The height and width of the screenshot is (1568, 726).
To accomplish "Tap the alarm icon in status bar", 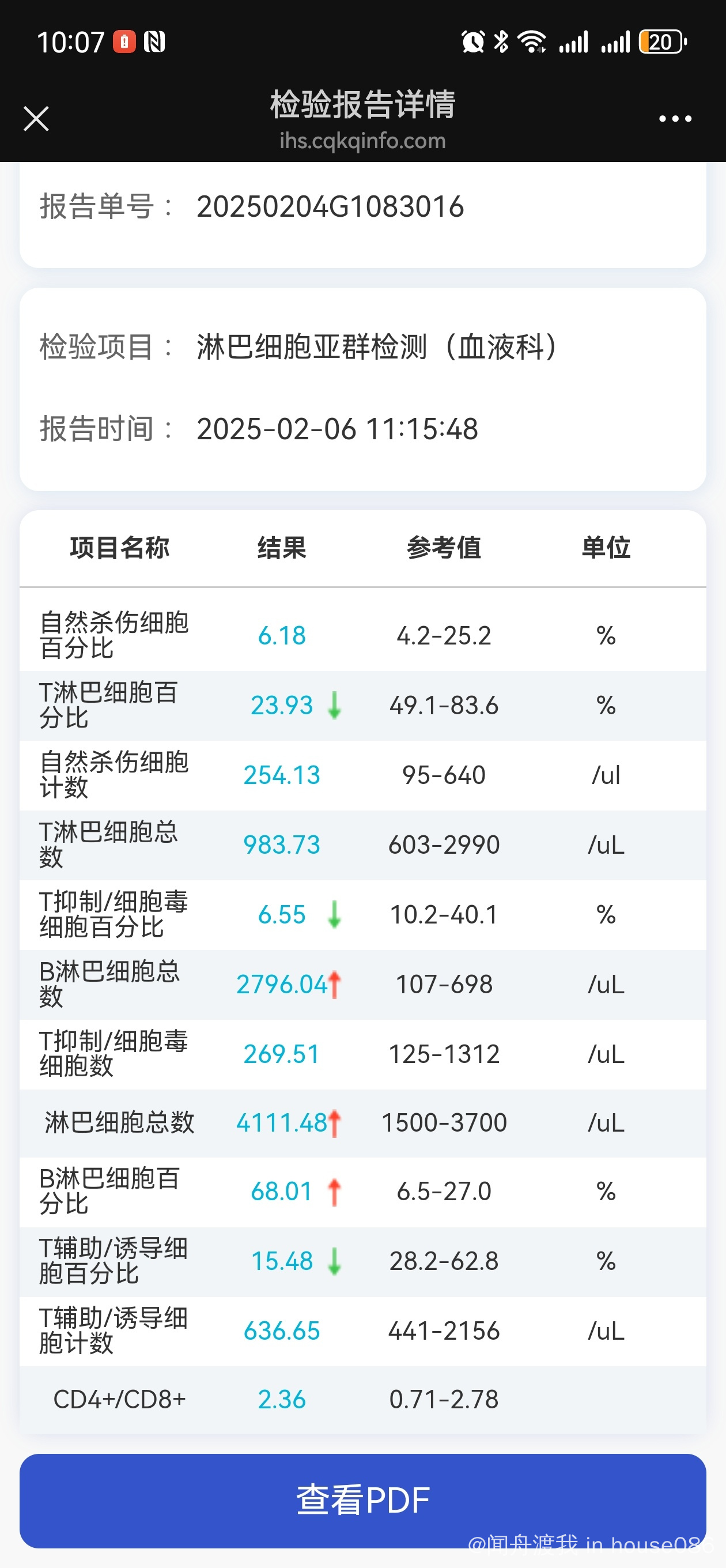I will click(x=473, y=42).
